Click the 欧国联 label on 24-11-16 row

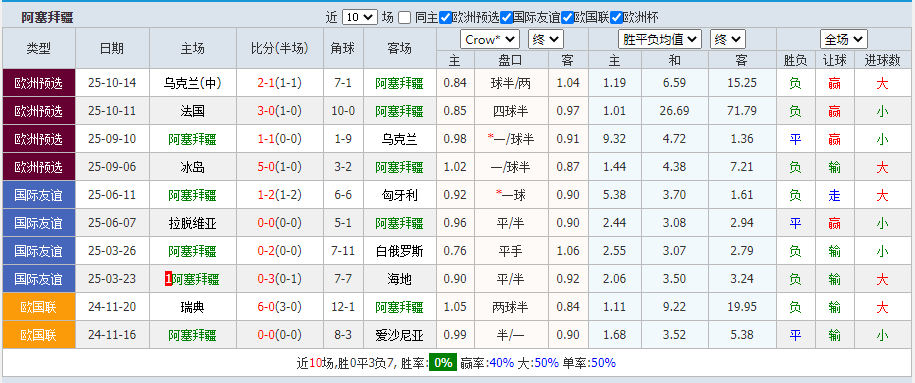point(39,335)
